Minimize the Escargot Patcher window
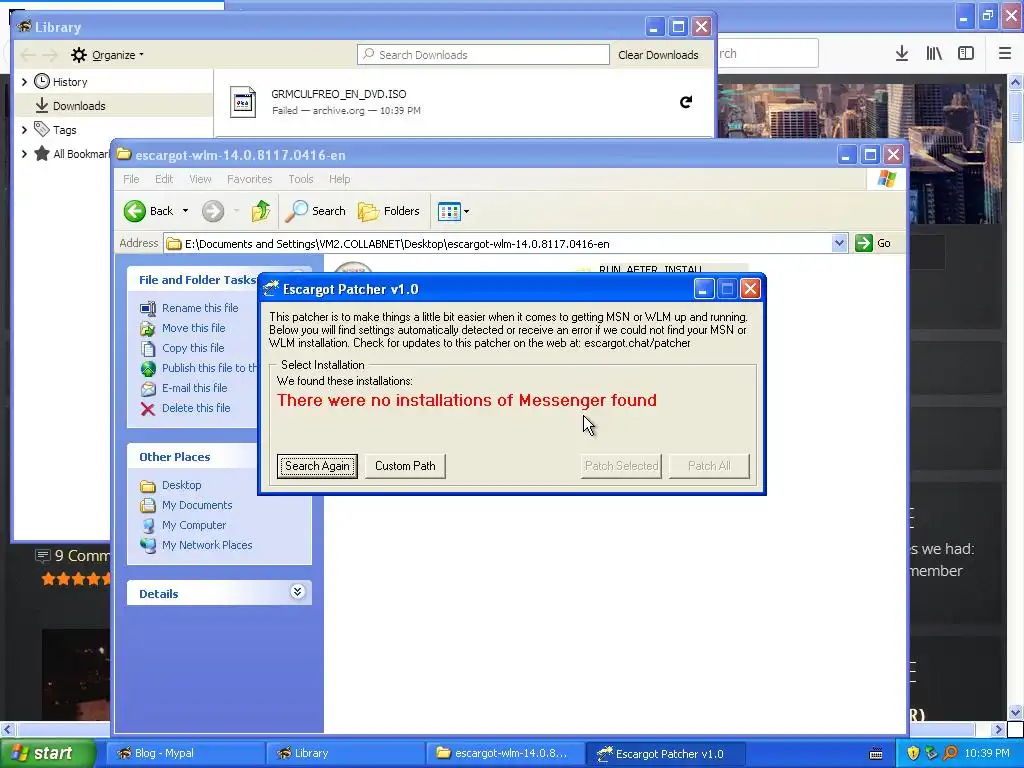This screenshot has width=1024, height=768. pos(703,289)
